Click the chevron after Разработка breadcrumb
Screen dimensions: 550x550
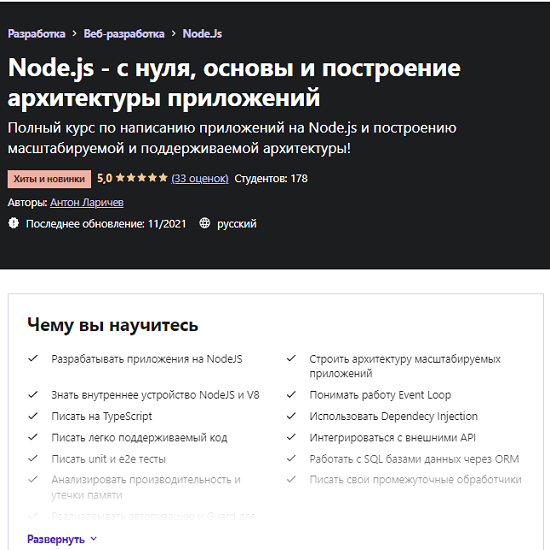click(x=74, y=34)
